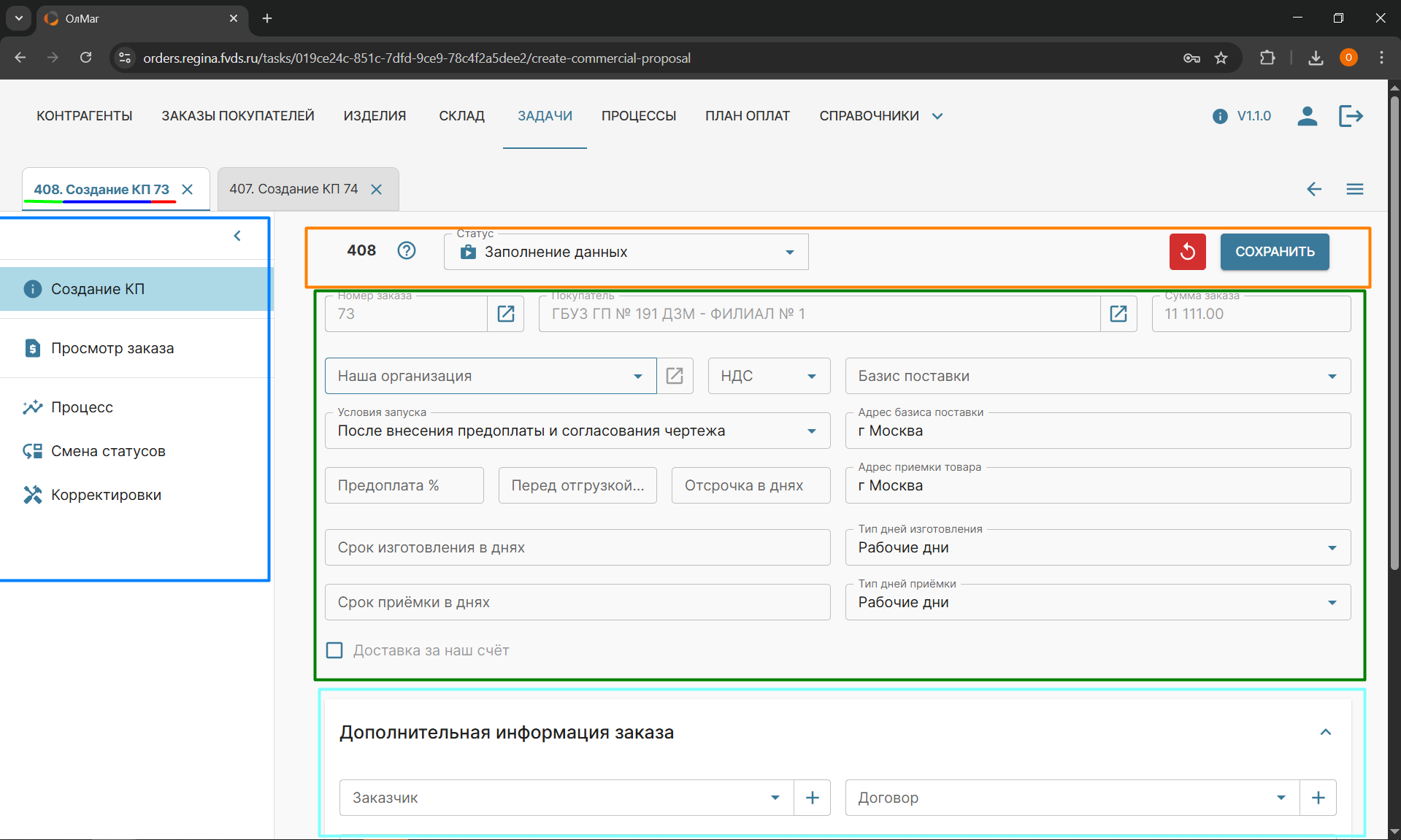Open user profile icon
The image size is (1401, 840).
click(x=1307, y=116)
